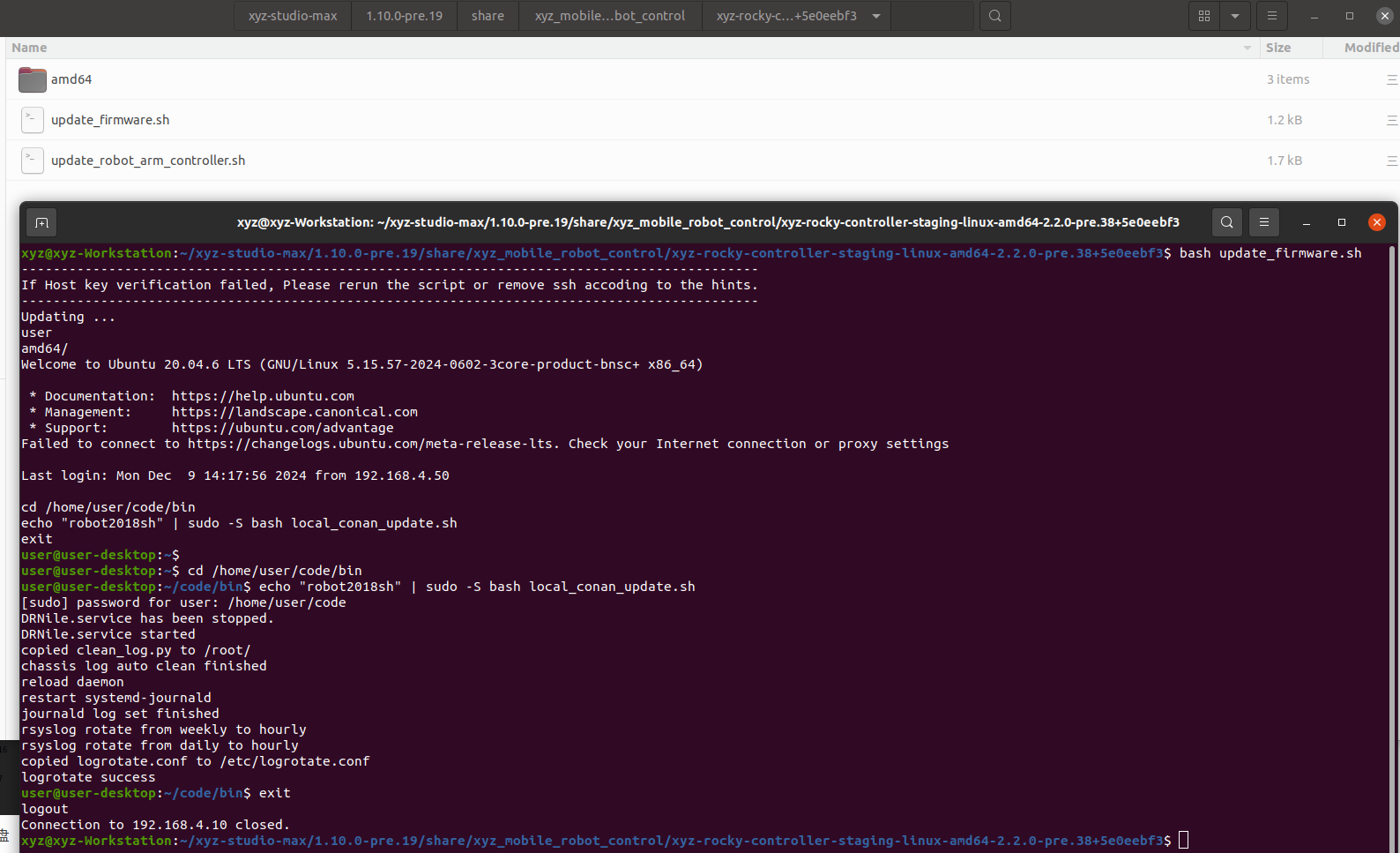Close the terminal window
The image size is (1400, 853).
point(1377,222)
